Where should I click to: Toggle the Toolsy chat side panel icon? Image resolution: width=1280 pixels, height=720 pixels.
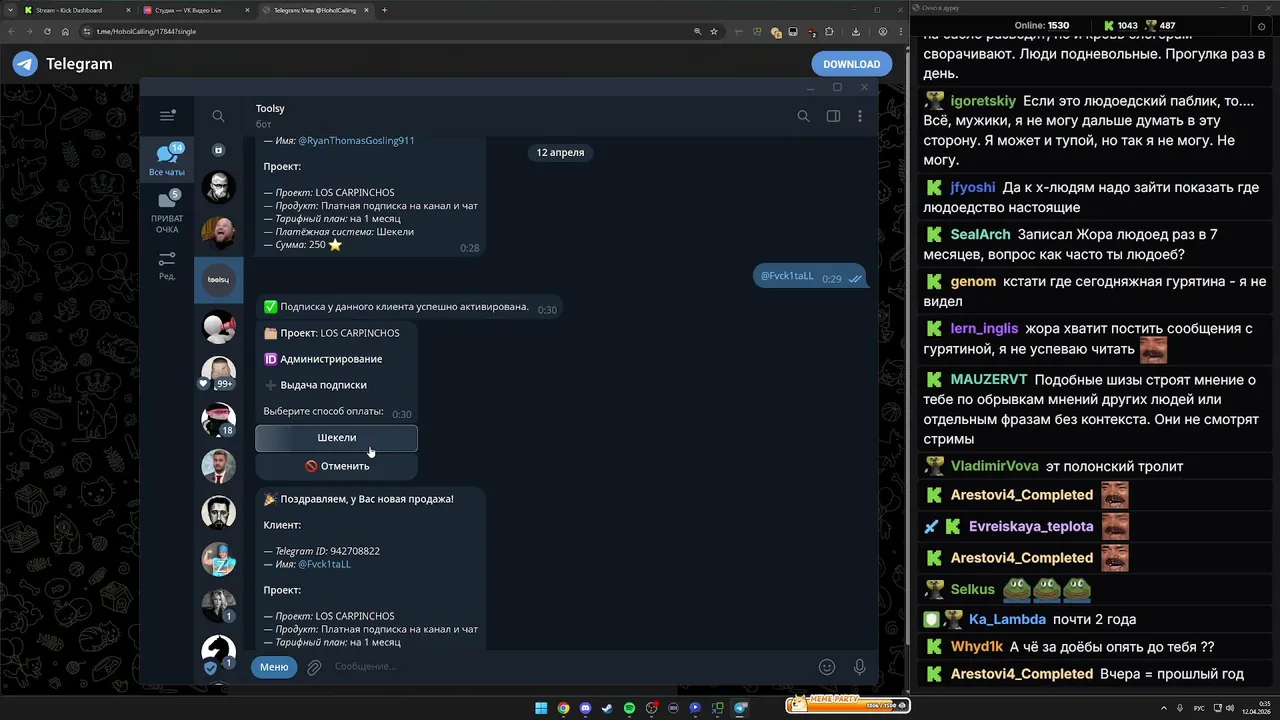[x=833, y=116]
